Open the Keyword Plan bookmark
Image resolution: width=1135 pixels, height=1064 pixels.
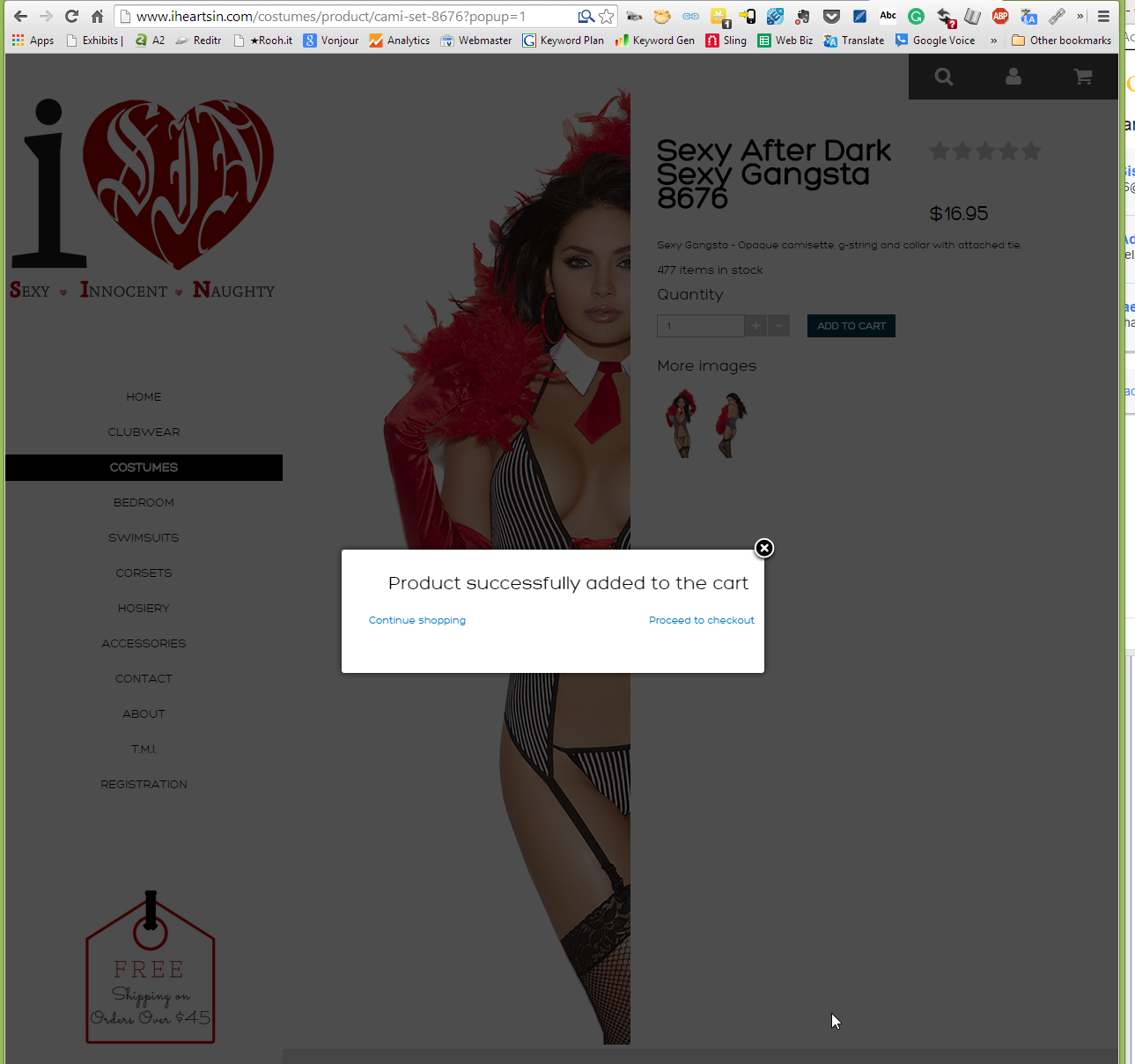[x=564, y=41]
